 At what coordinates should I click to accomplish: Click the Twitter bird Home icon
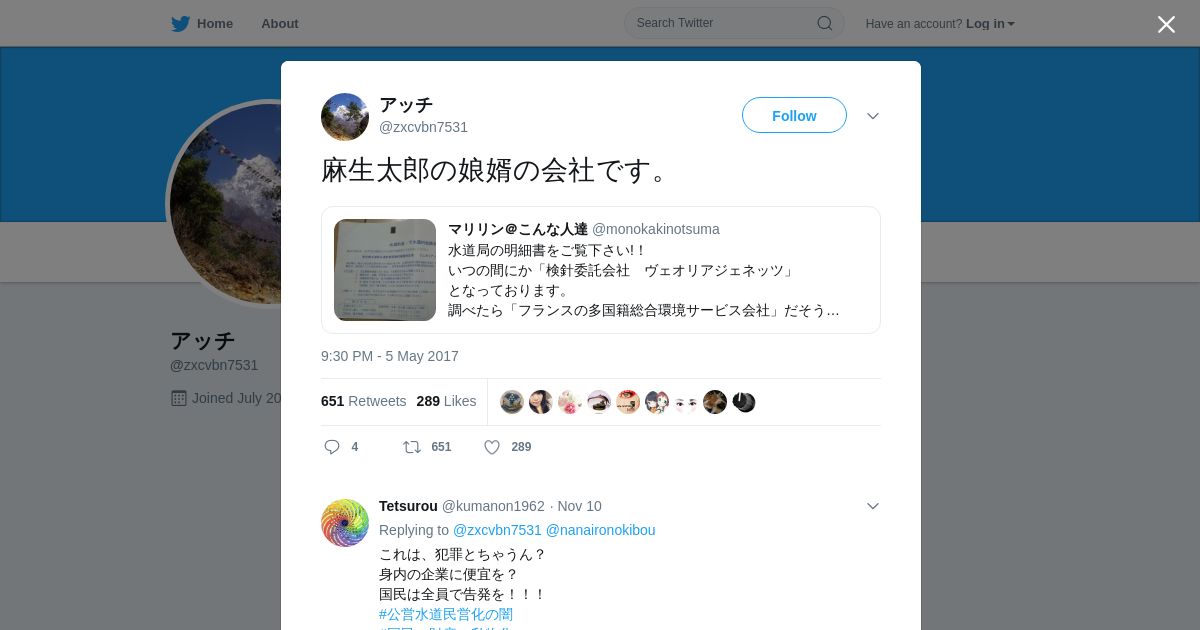pyautogui.click(x=180, y=23)
